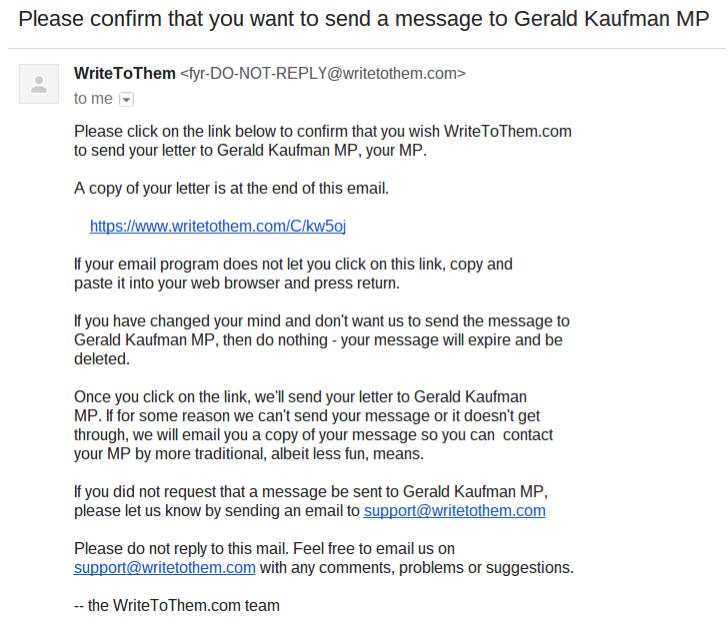This screenshot has height=638, width=728.
Task: Expand recipient details arrow beside "to me"
Action: pos(126,99)
